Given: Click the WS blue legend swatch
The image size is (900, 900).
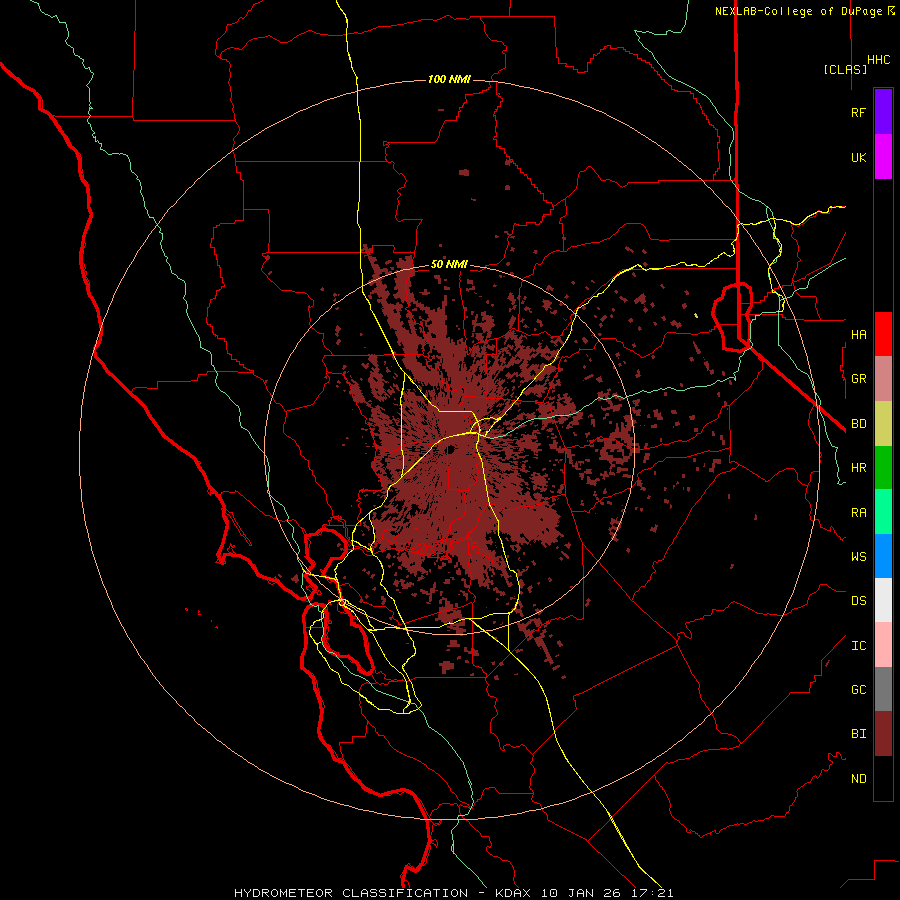Looking at the screenshot, I should pyautogui.click(x=883, y=556).
